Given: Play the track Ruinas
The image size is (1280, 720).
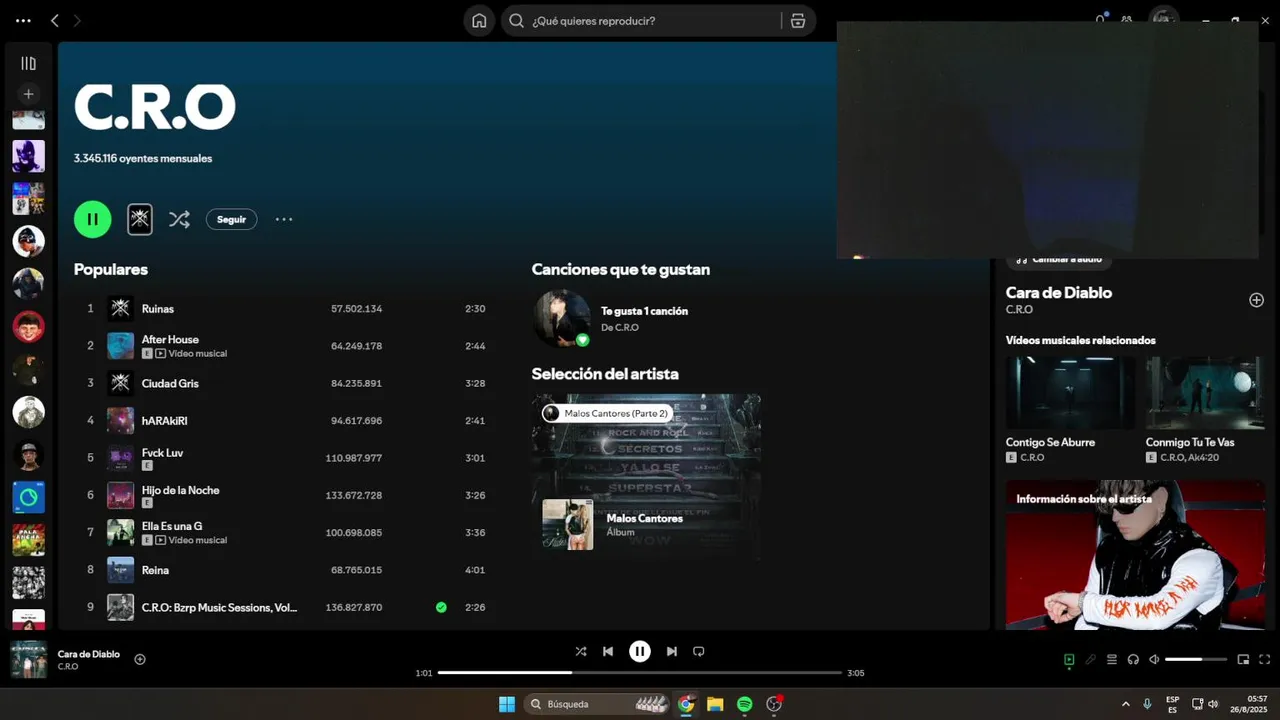Looking at the screenshot, I should [158, 309].
